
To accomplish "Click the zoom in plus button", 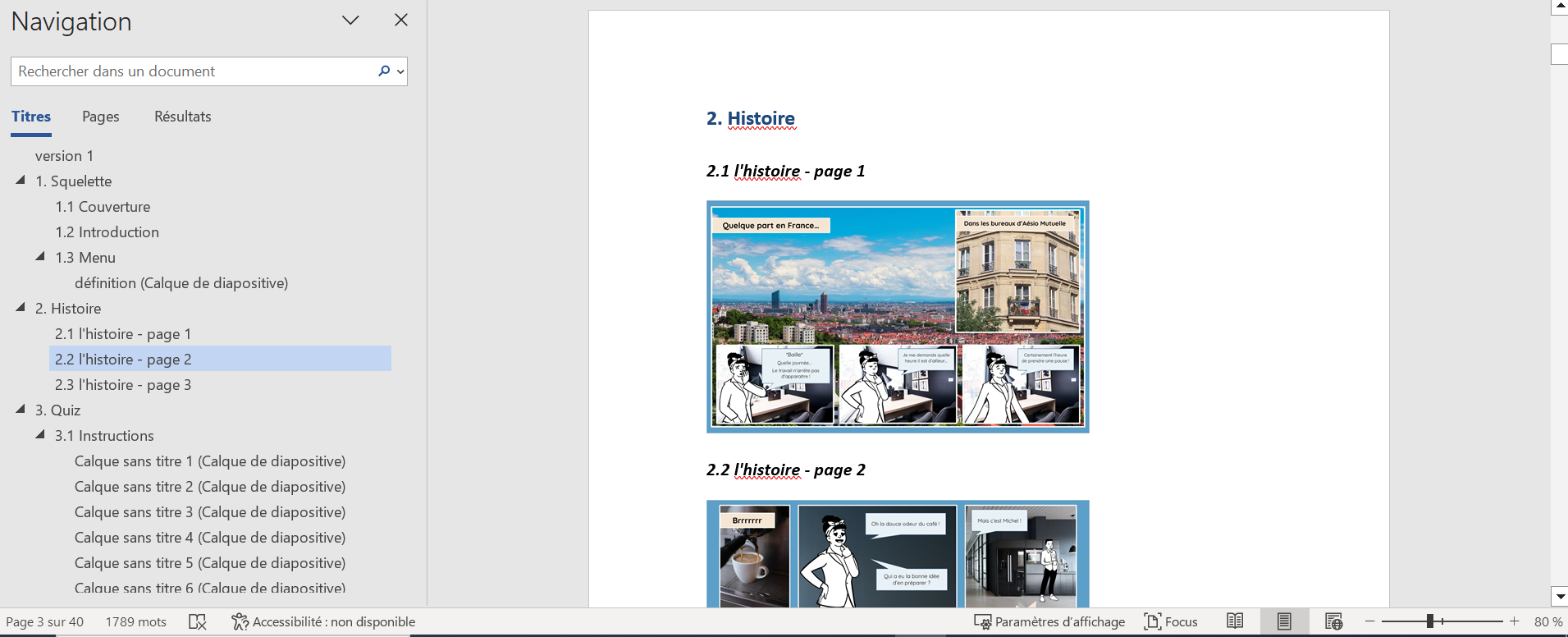I will [1515, 621].
